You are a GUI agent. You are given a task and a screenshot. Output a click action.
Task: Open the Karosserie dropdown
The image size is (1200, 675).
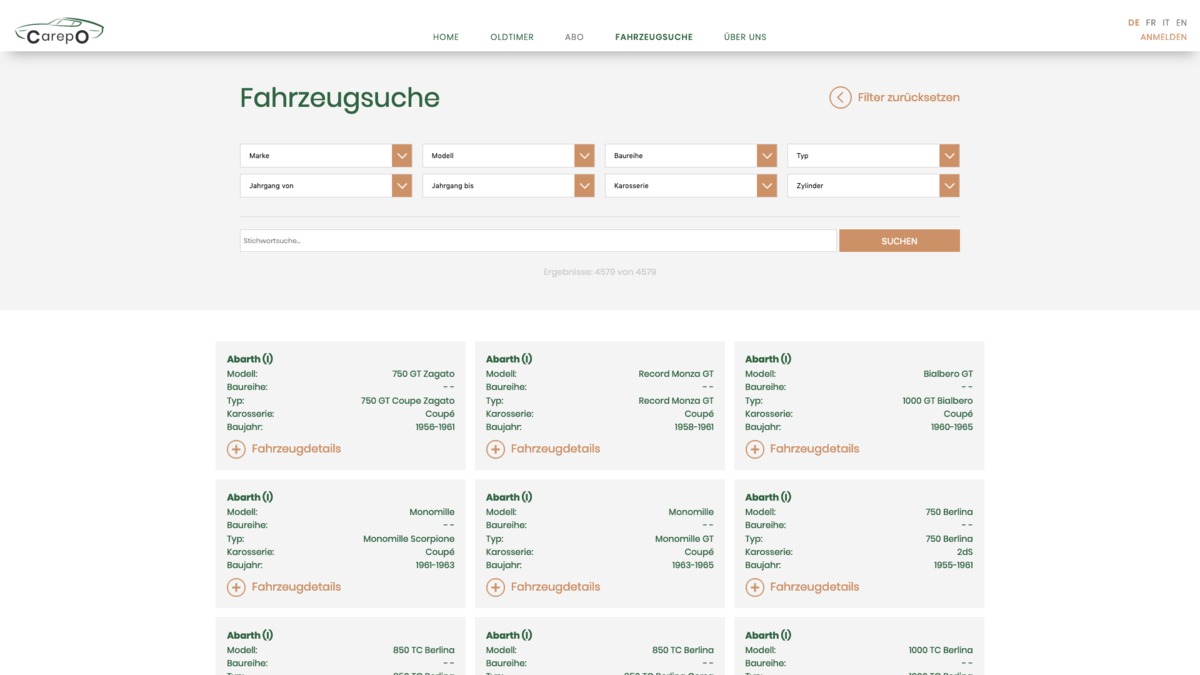tap(691, 186)
